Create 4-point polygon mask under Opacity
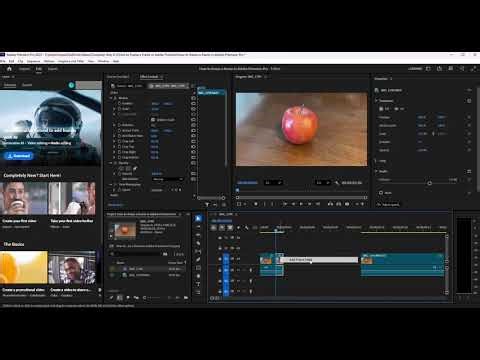The width and height of the screenshot is (480, 360). [x=128, y=169]
